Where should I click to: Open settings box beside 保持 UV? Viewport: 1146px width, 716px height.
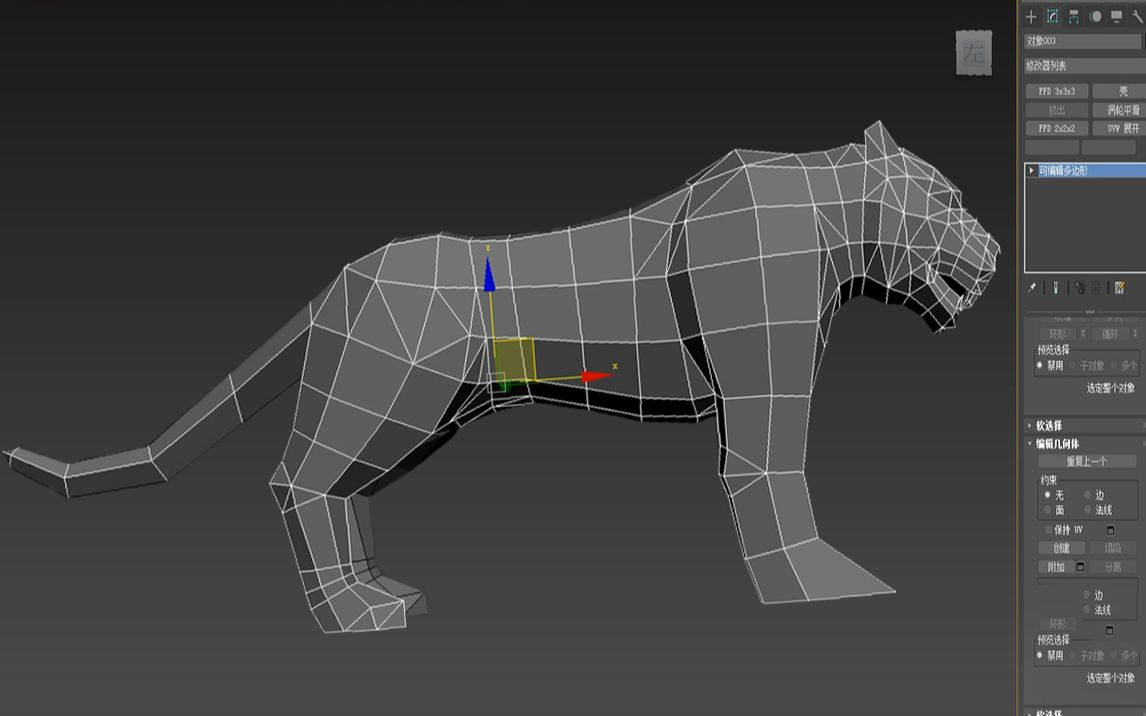click(1109, 530)
